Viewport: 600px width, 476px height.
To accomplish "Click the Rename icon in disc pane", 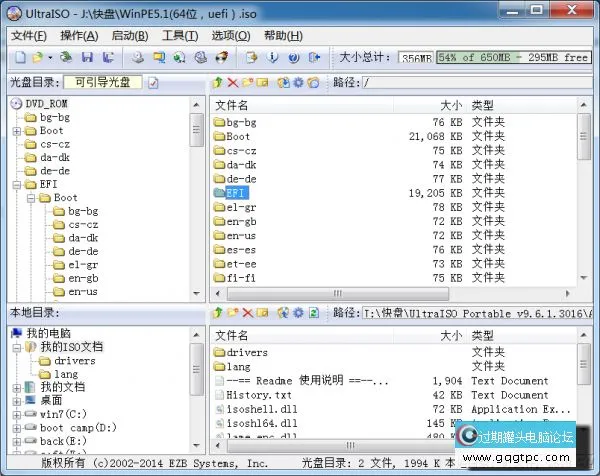I will [262, 82].
